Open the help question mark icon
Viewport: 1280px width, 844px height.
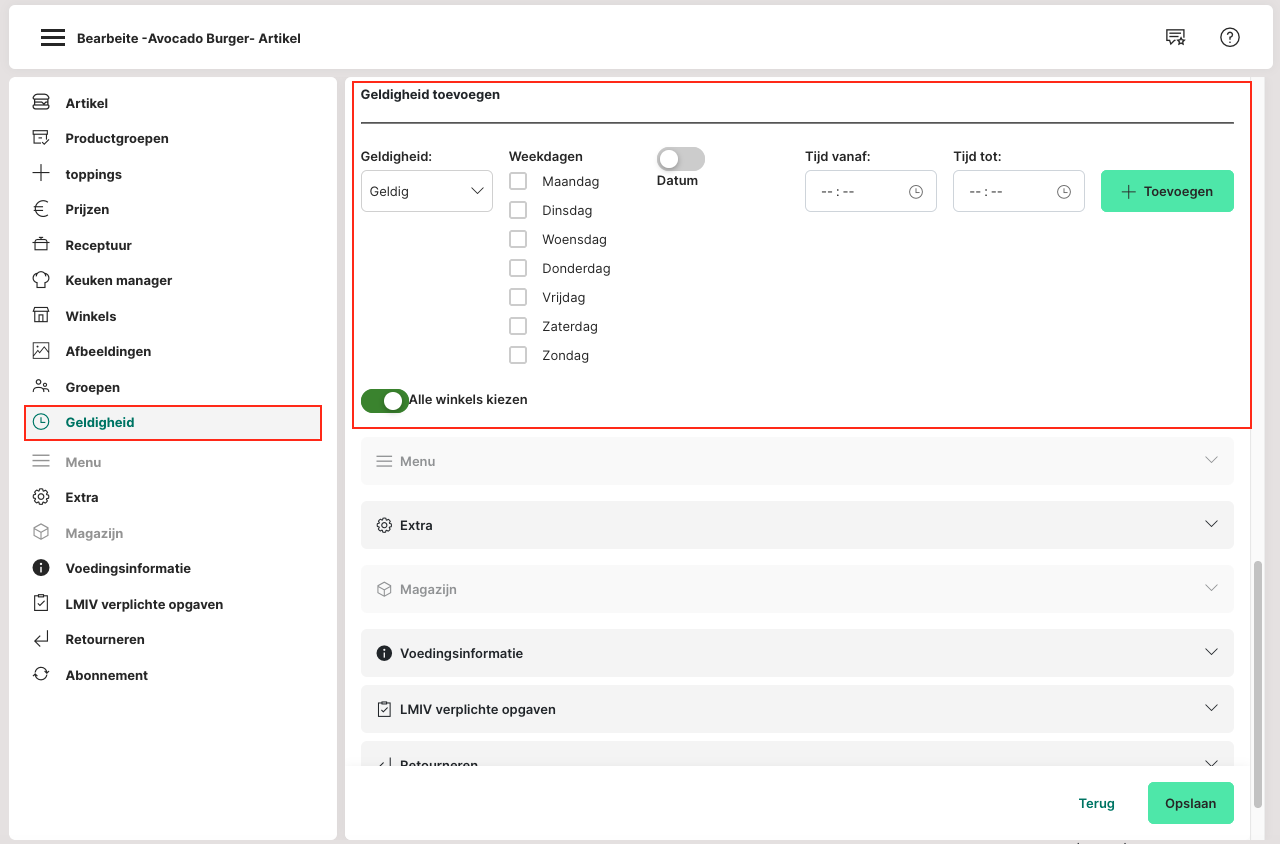point(1230,38)
